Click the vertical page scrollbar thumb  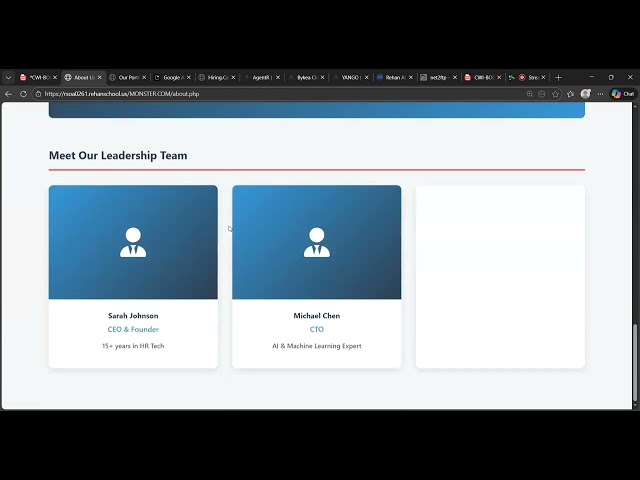pyautogui.click(x=635, y=363)
